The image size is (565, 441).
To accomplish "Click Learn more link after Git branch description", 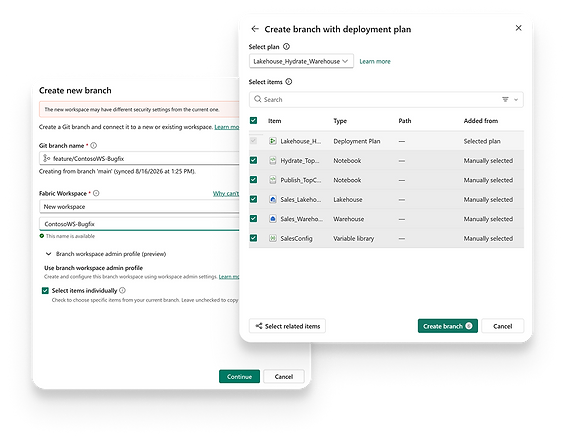I will (227, 127).
